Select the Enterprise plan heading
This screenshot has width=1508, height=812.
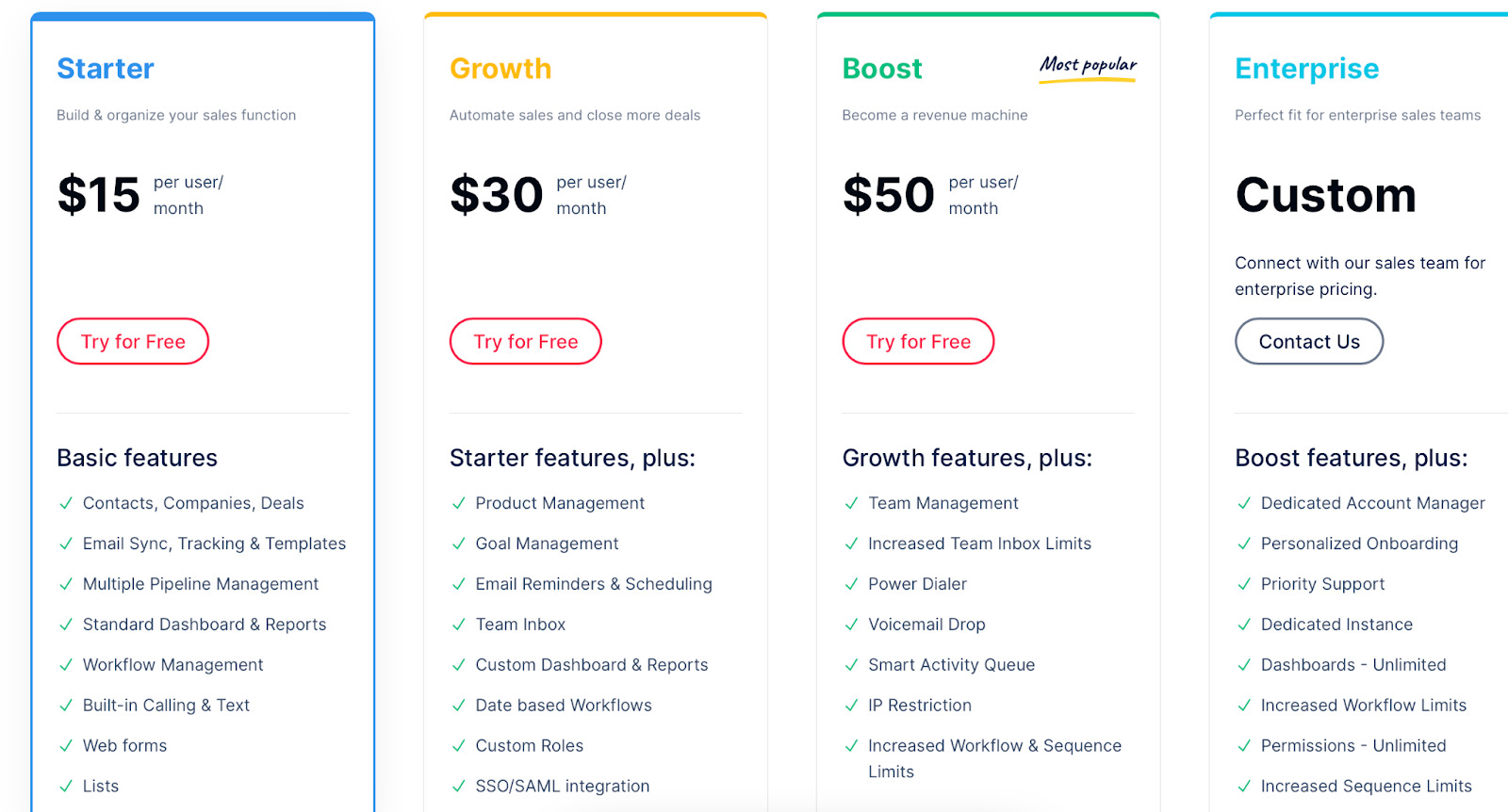[x=1307, y=69]
